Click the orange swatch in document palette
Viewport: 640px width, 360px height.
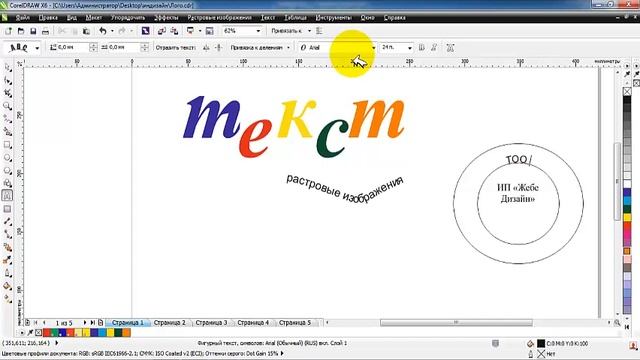(x=127, y=333)
